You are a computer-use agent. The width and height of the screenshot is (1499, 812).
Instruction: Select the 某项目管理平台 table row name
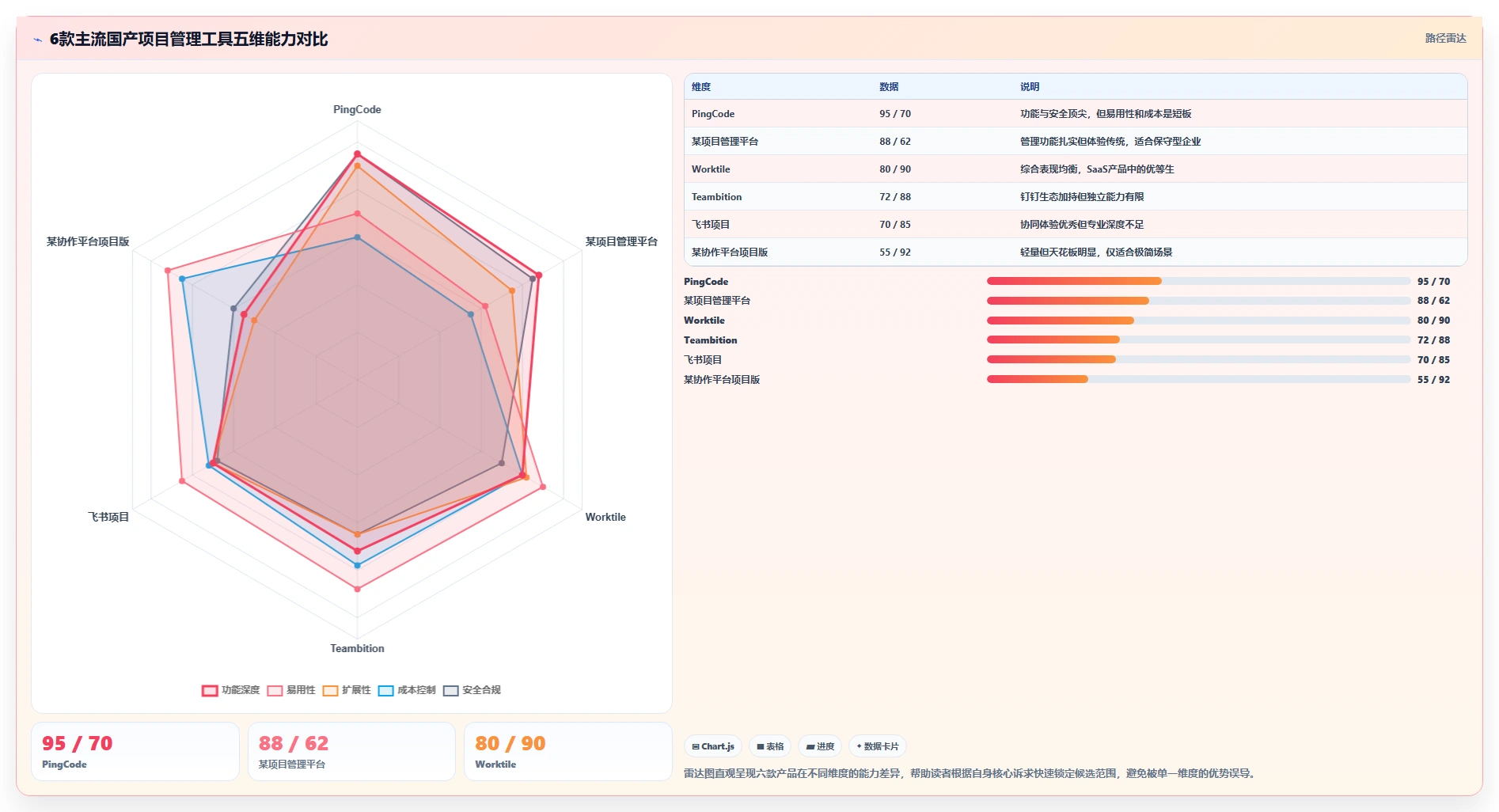(x=725, y=142)
